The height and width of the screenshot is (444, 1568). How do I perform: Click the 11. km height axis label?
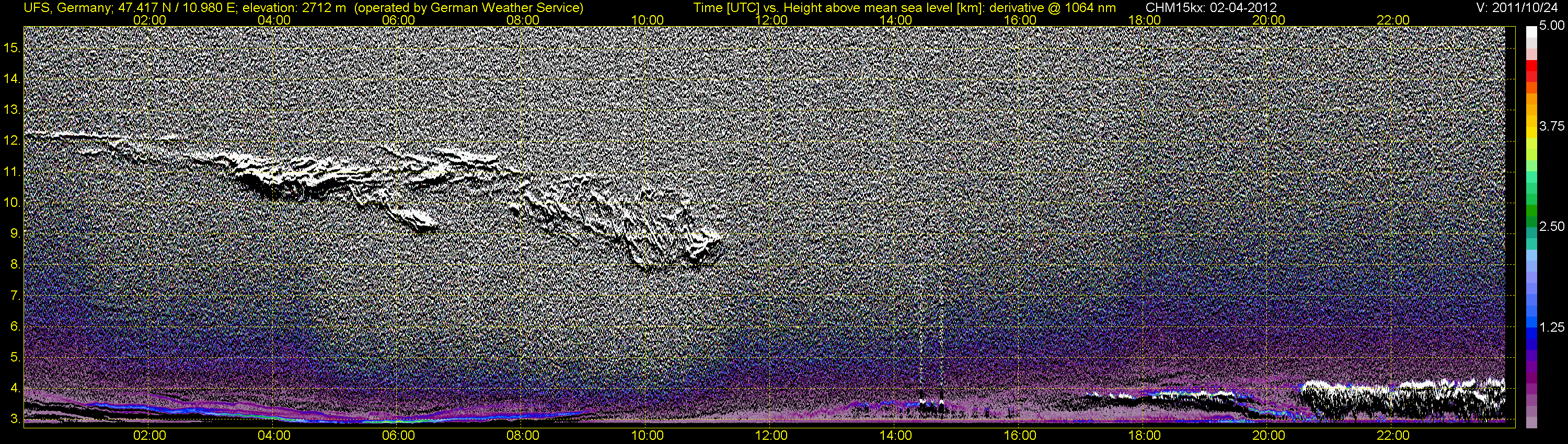pos(13,171)
